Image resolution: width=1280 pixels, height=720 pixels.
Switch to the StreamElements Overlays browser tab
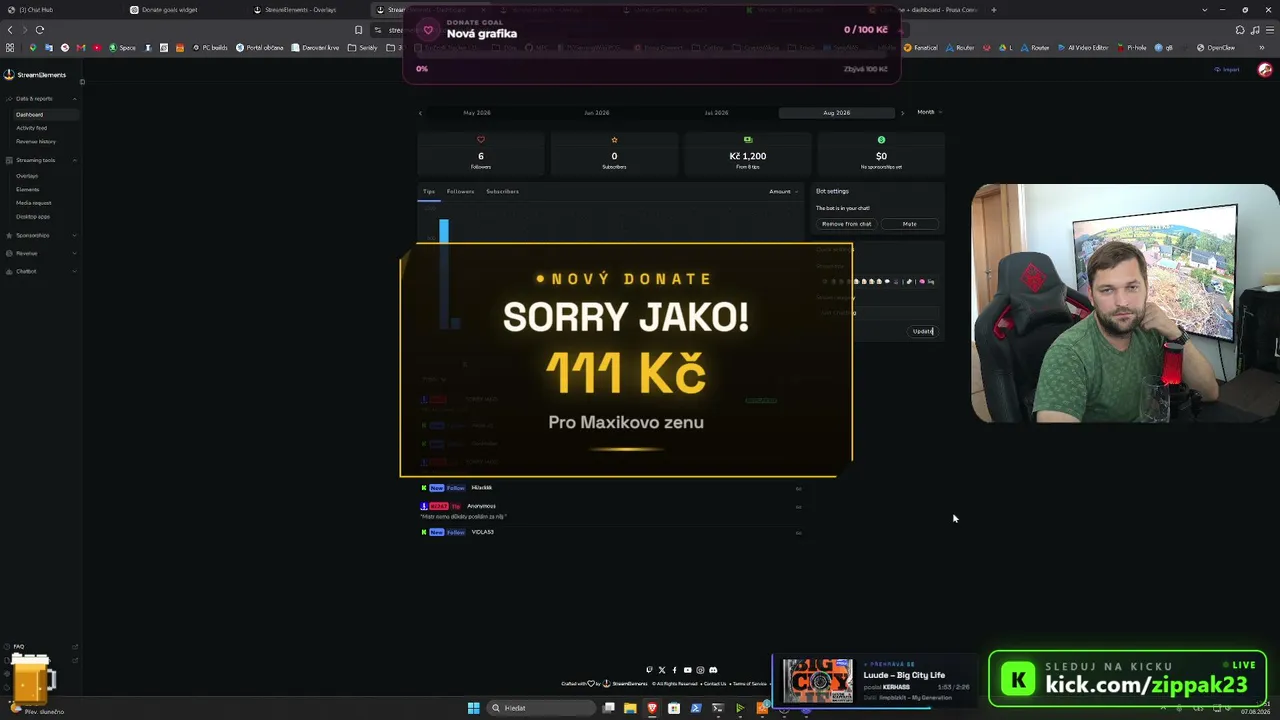click(x=308, y=10)
